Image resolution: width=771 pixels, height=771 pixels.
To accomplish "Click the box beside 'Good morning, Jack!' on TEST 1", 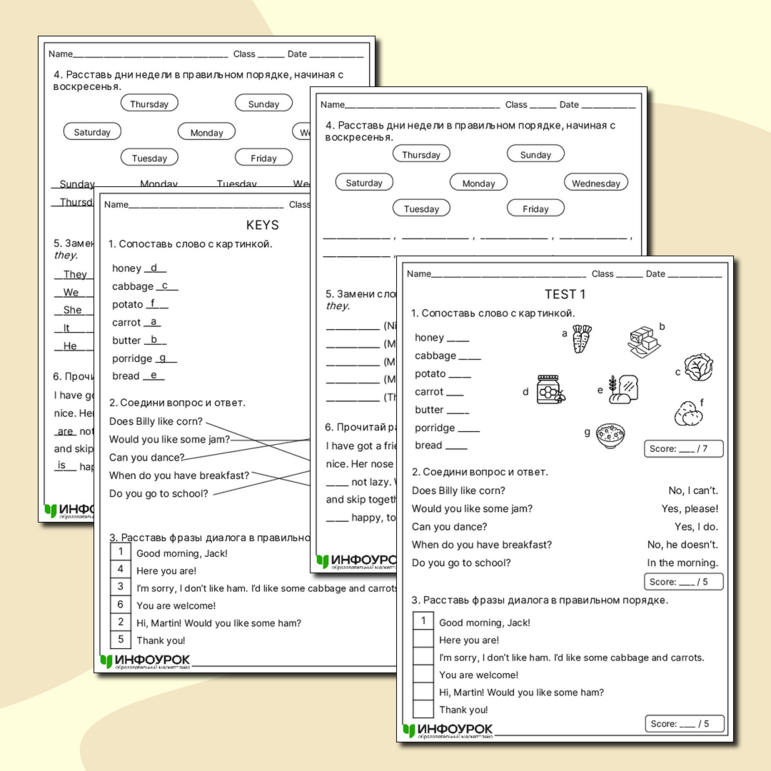I will 423,622.
